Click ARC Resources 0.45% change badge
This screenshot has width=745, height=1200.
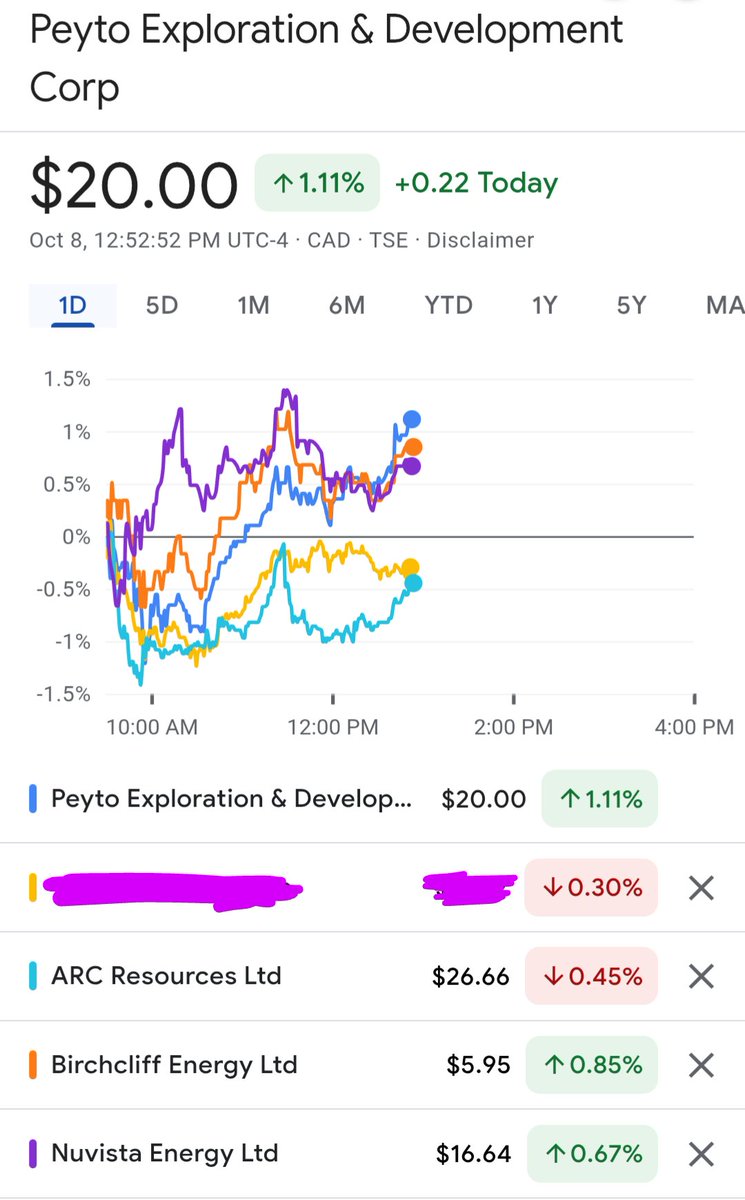[x=591, y=976]
